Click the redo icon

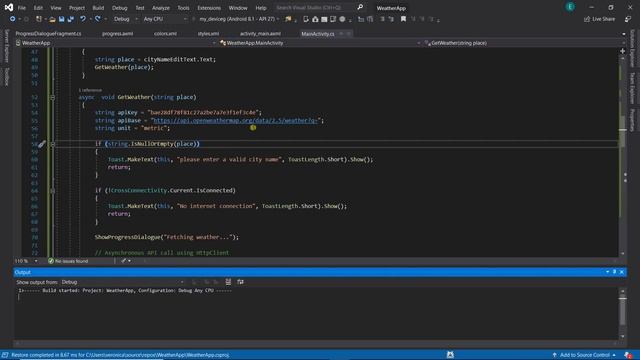pyautogui.click(x=98, y=19)
